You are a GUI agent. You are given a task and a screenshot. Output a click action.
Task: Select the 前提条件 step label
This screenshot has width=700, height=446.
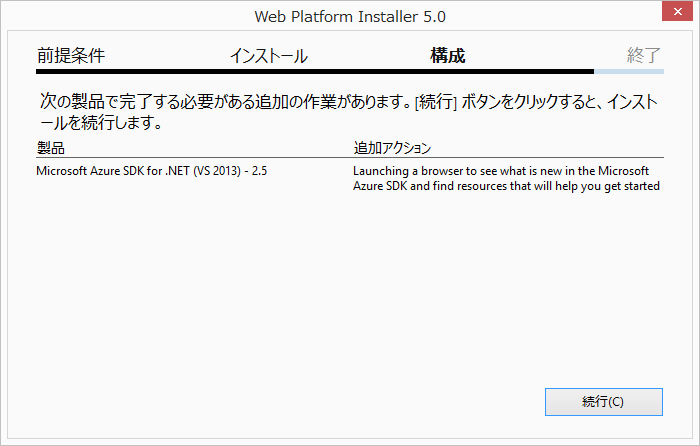point(71,56)
